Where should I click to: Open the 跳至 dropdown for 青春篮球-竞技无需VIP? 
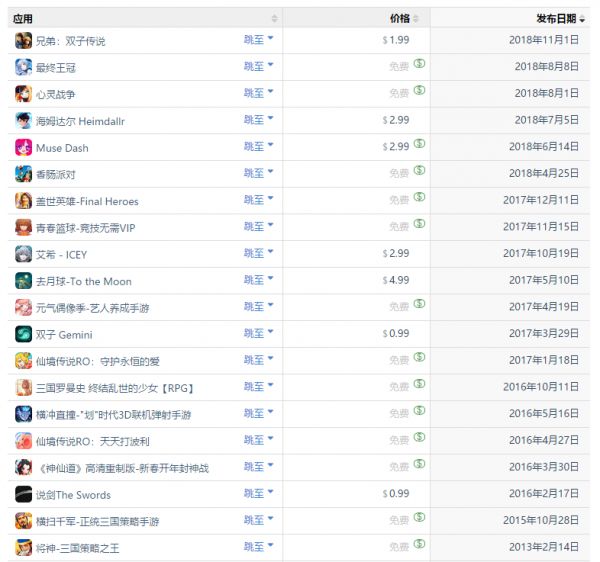[259, 227]
